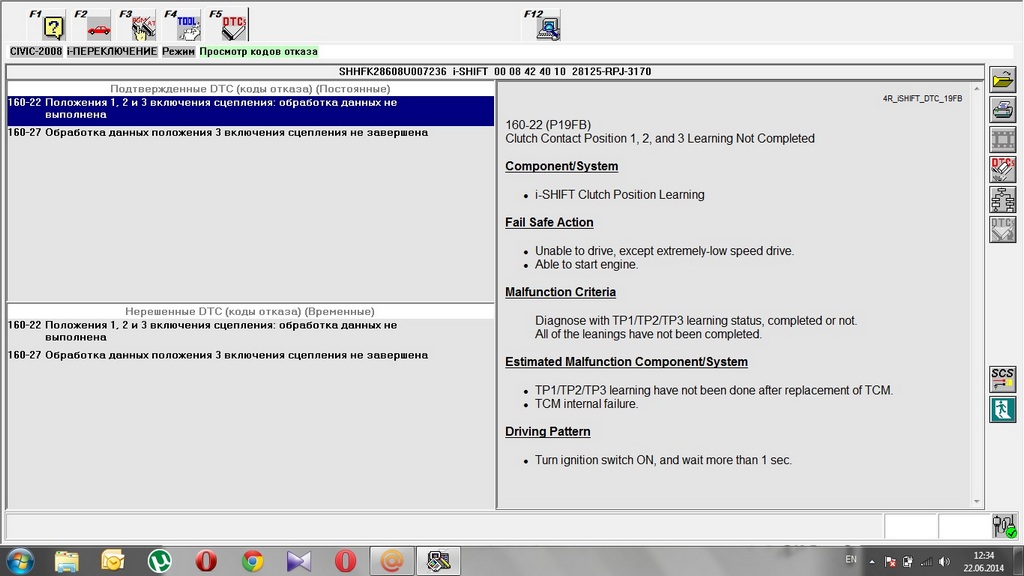Open Windows Explorer from the taskbar
This screenshot has width=1024, height=576.
click(67, 561)
